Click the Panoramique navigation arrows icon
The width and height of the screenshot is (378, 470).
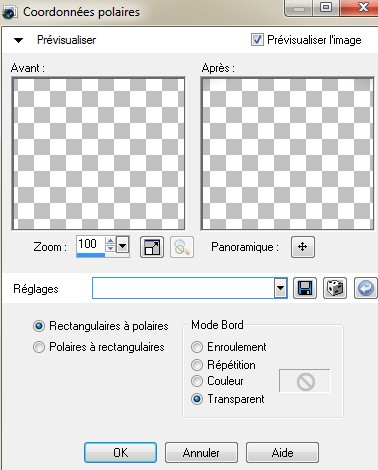[302, 247]
